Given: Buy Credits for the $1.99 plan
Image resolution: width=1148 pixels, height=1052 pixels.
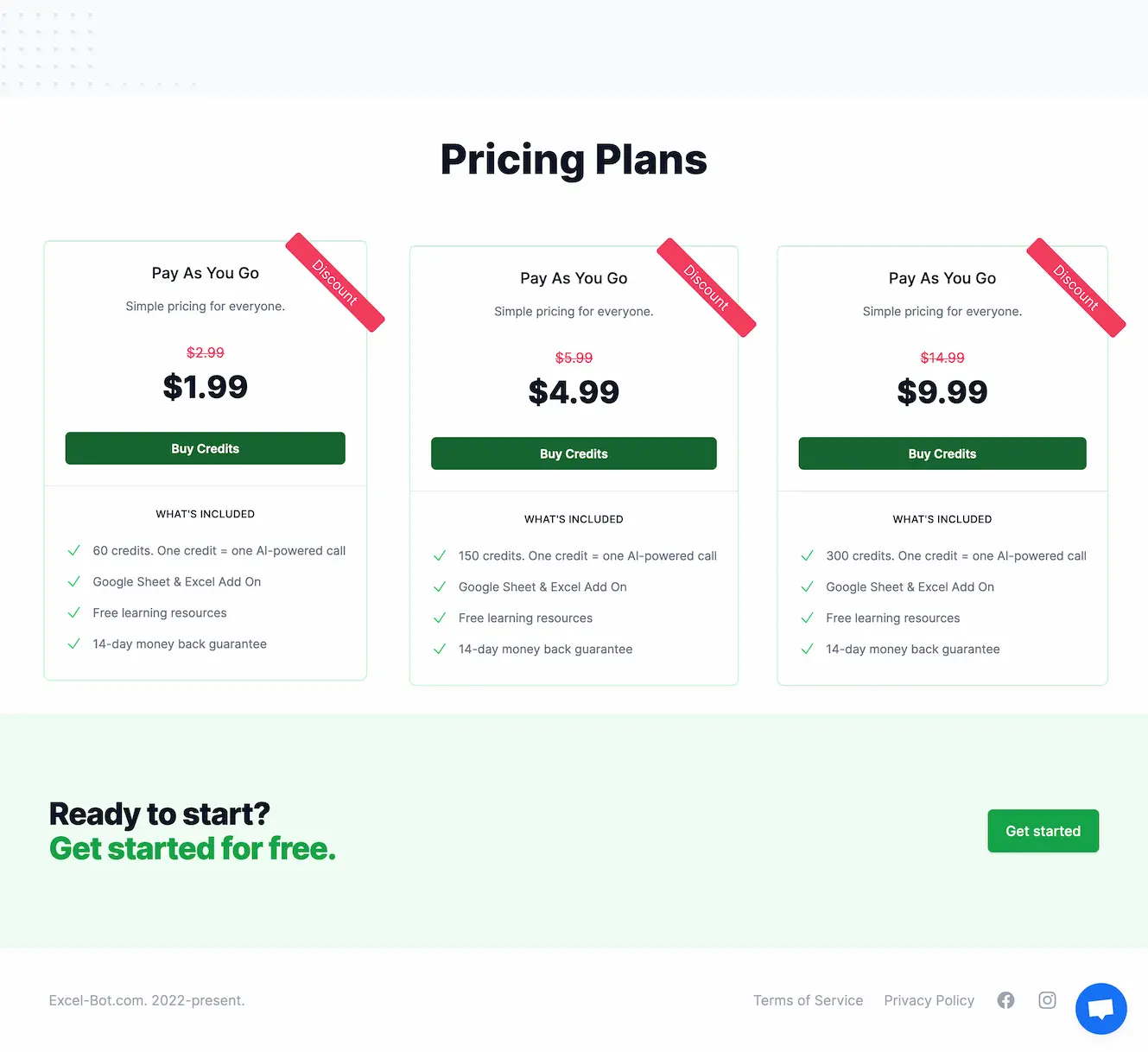Looking at the screenshot, I should point(205,448).
